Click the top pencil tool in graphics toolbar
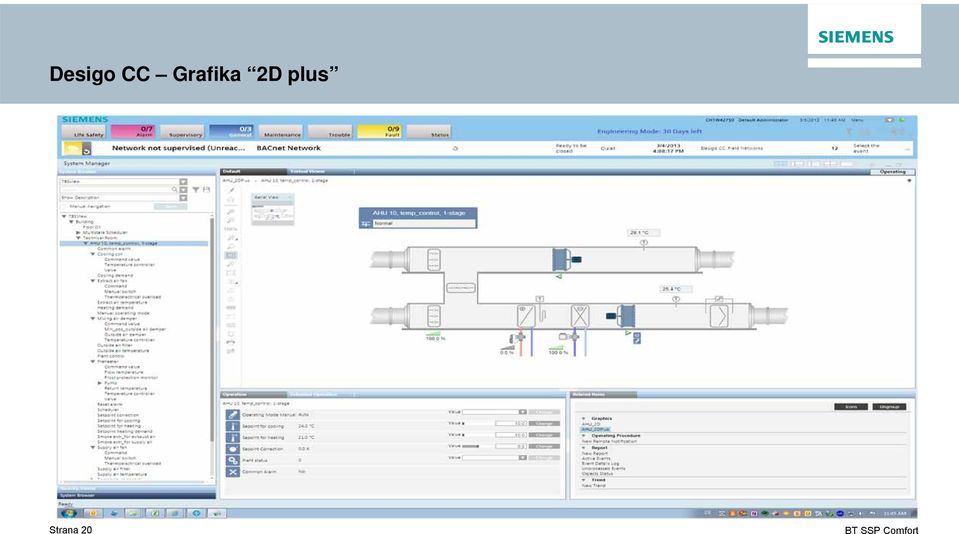959x534 pixels. click(x=231, y=190)
